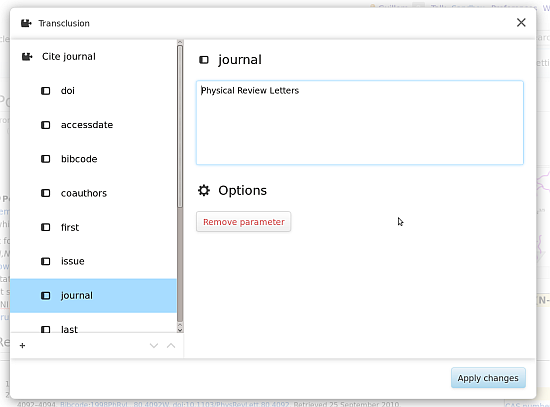Image resolution: width=550 pixels, height=407 pixels.
Task: Click the journal value text field
Action: 360,123
